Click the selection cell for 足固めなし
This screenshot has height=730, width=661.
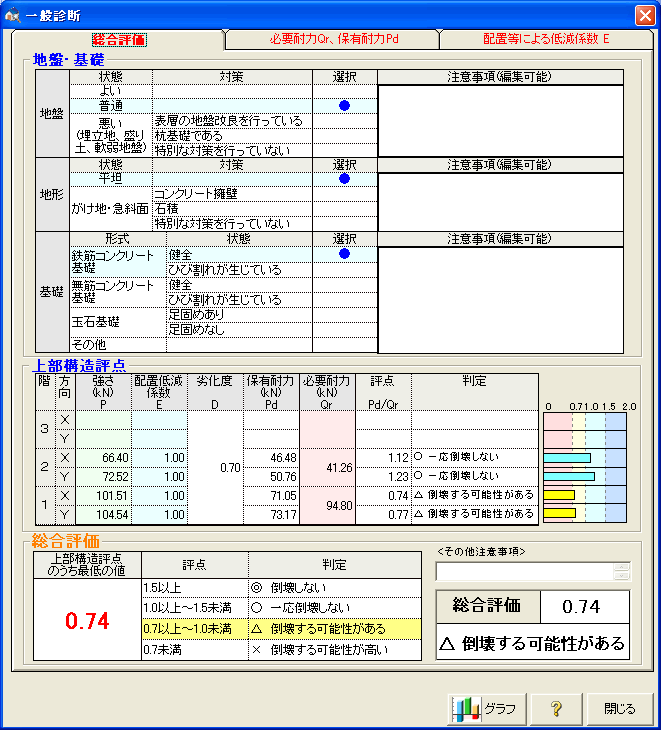(x=344, y=330)
